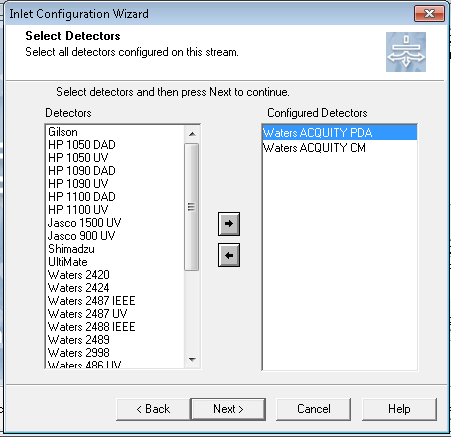Select Waters ACQUITY PDA configured detector

point(340,133)
